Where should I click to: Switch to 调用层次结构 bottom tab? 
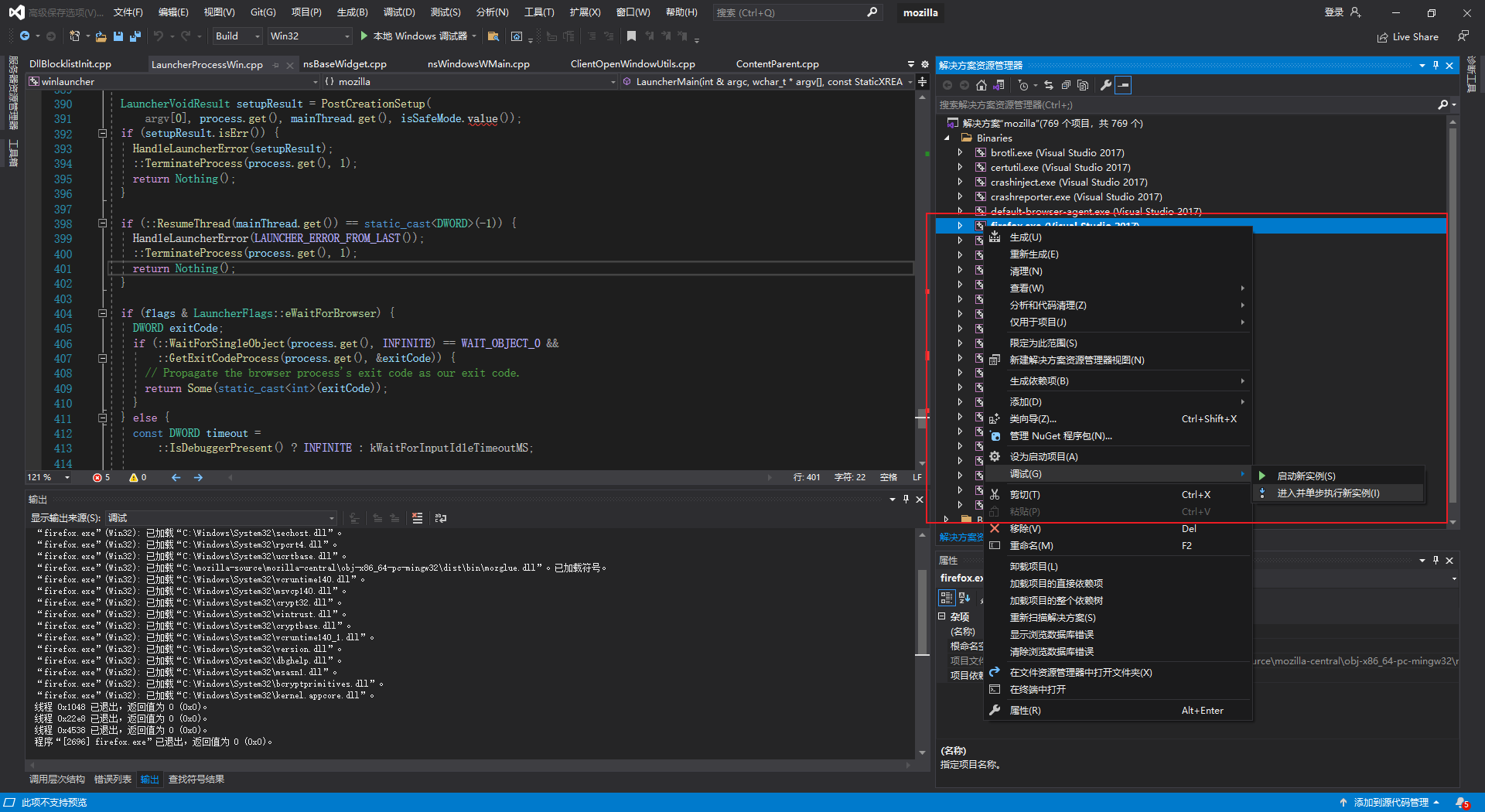tap(57, 780)
